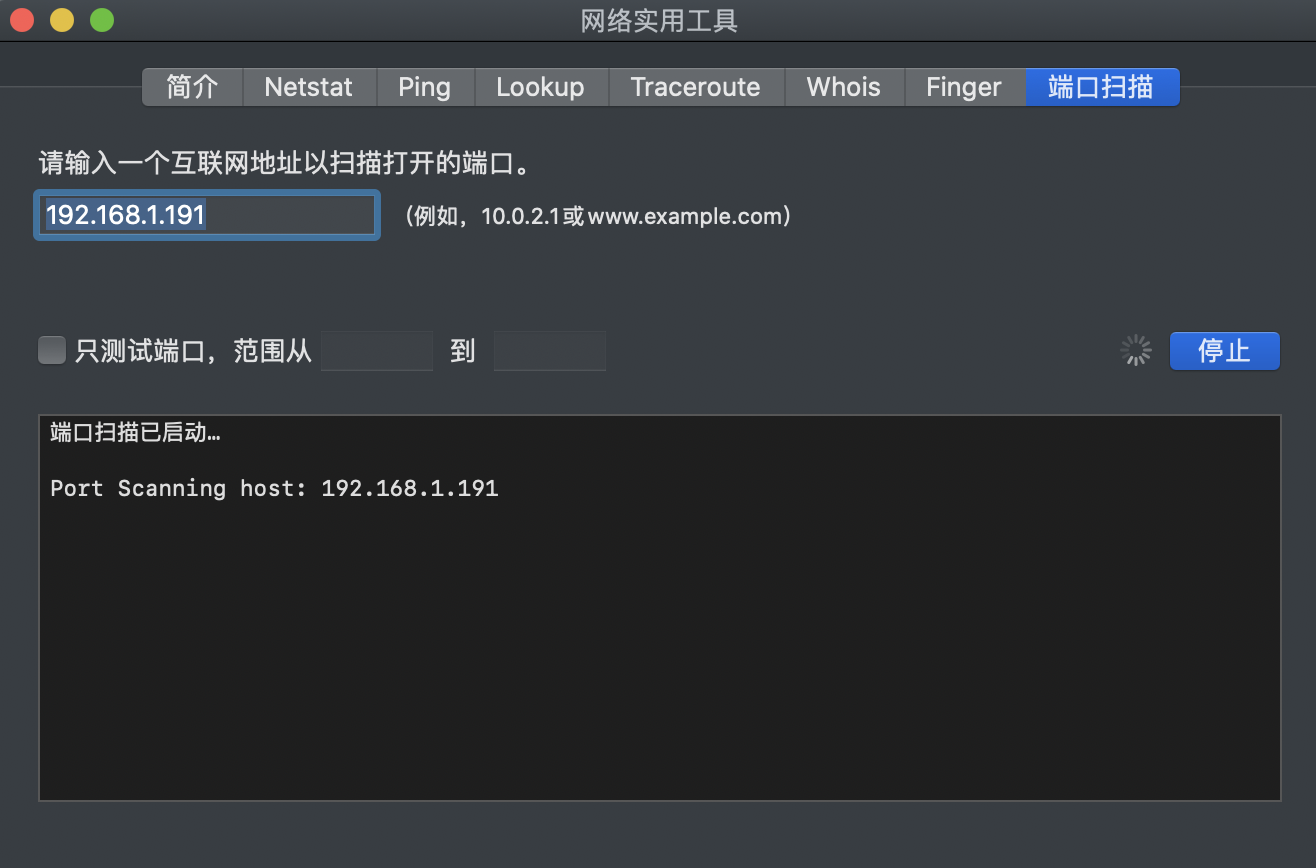This screenshot has height=868, width=1316.
Task: Go to the Lookup tab
Action: click(540, 87)
